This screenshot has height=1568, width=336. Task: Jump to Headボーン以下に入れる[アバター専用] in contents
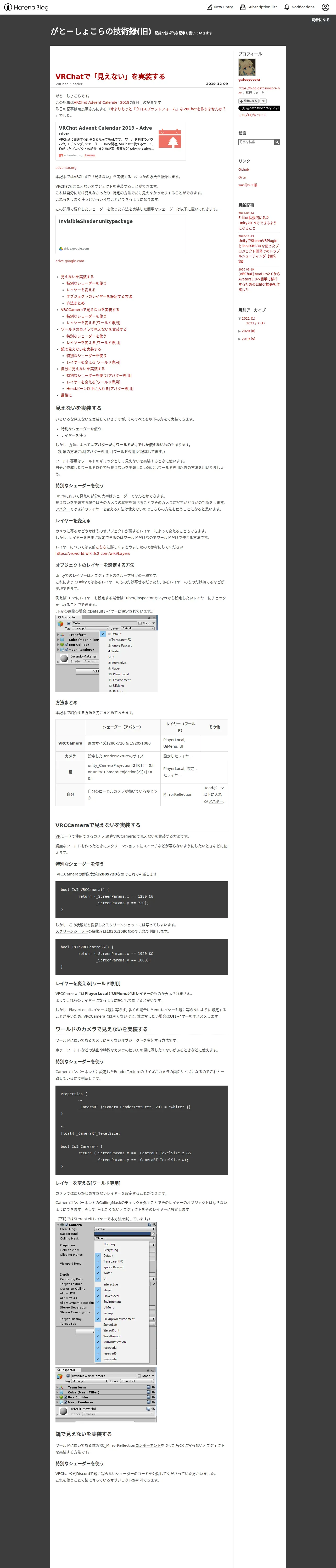coord(100,388)
